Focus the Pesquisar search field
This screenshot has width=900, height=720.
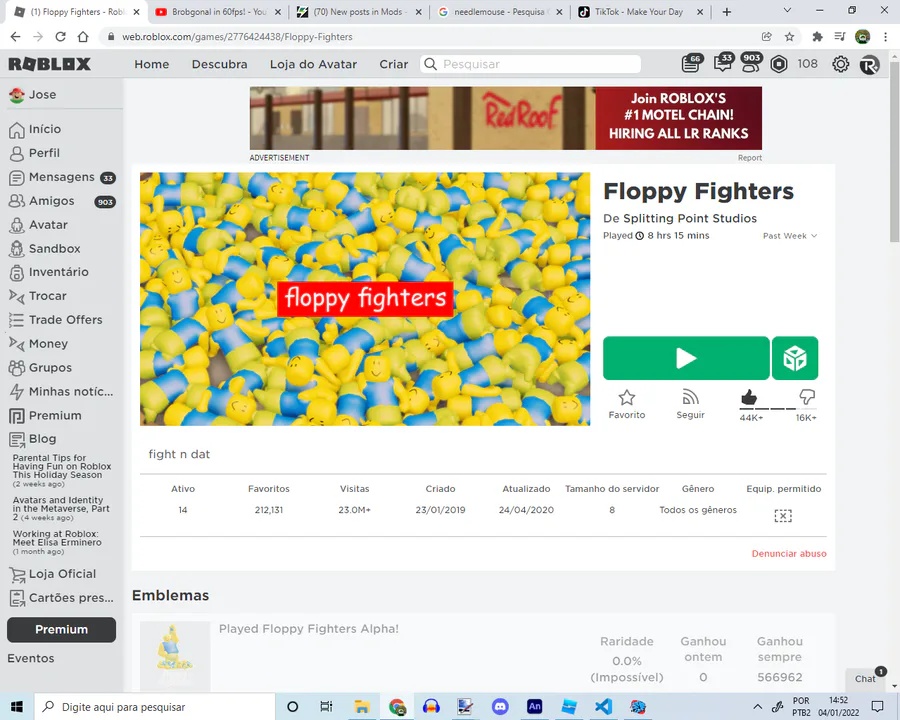(x=530, y=64)
